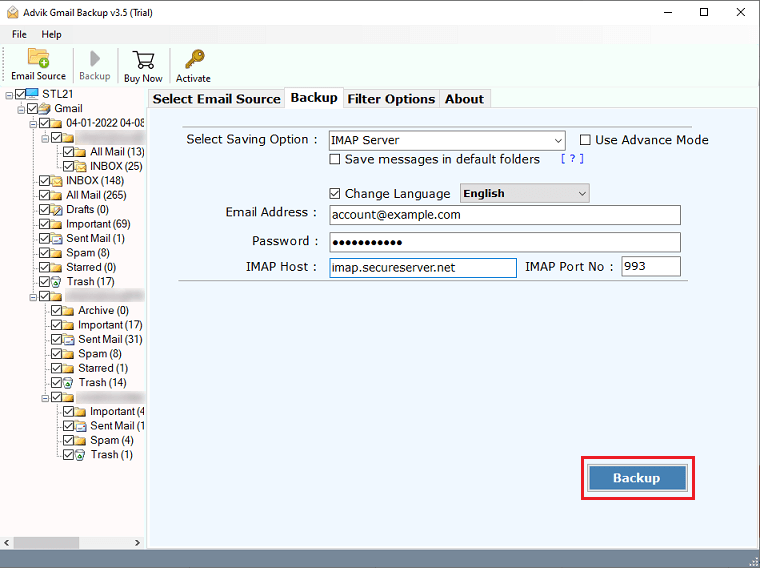Screen dimensions: 760x568
Task: Click the tree scrollbar right arrow
Action: (x=137, y=542)
